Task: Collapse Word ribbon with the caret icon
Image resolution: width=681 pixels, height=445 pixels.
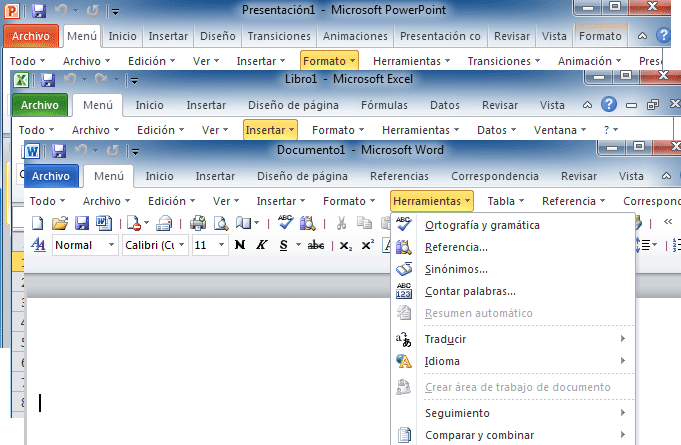Action: point(666,176)
